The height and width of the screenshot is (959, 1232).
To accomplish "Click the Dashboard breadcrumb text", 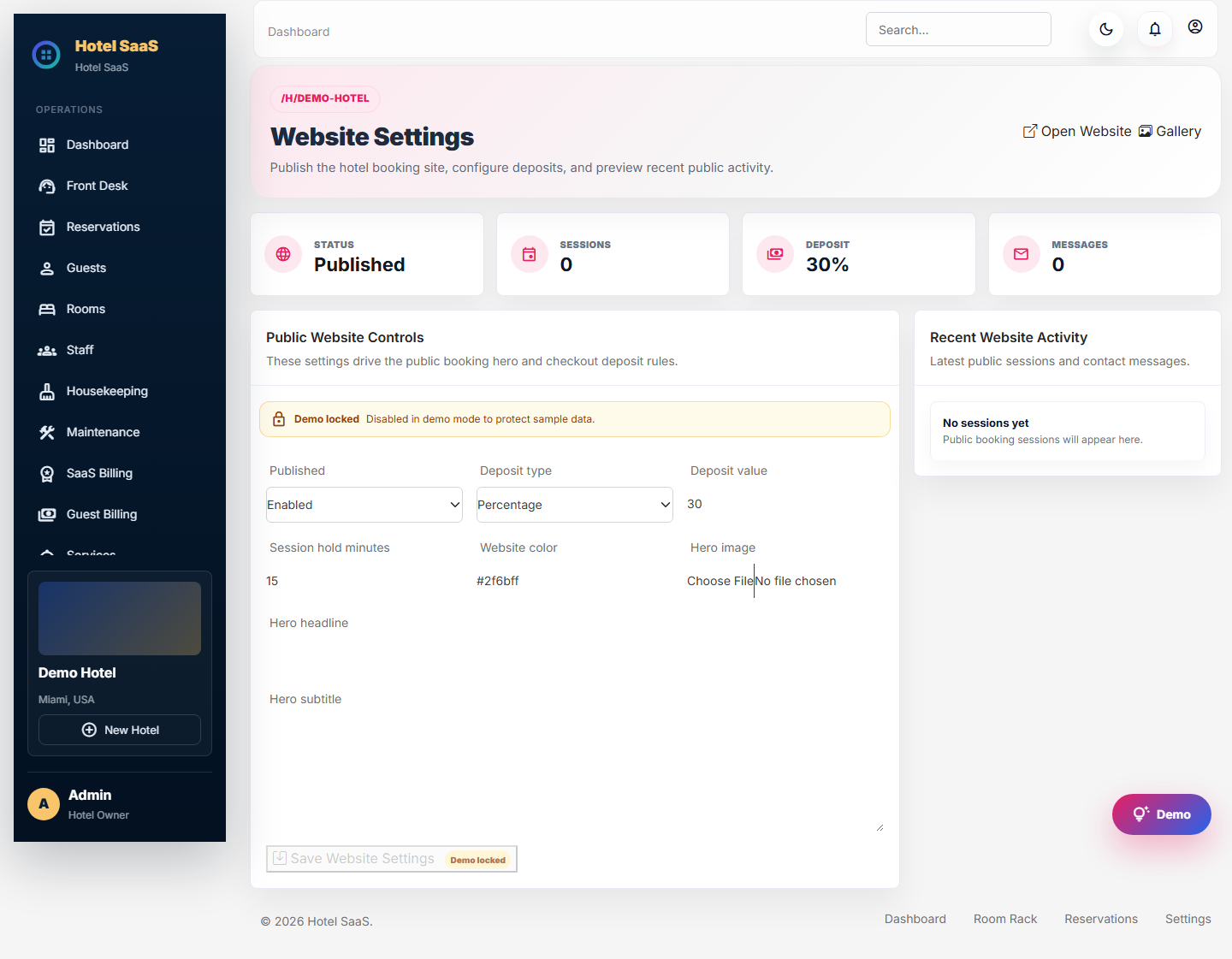I will click(299, 32).
